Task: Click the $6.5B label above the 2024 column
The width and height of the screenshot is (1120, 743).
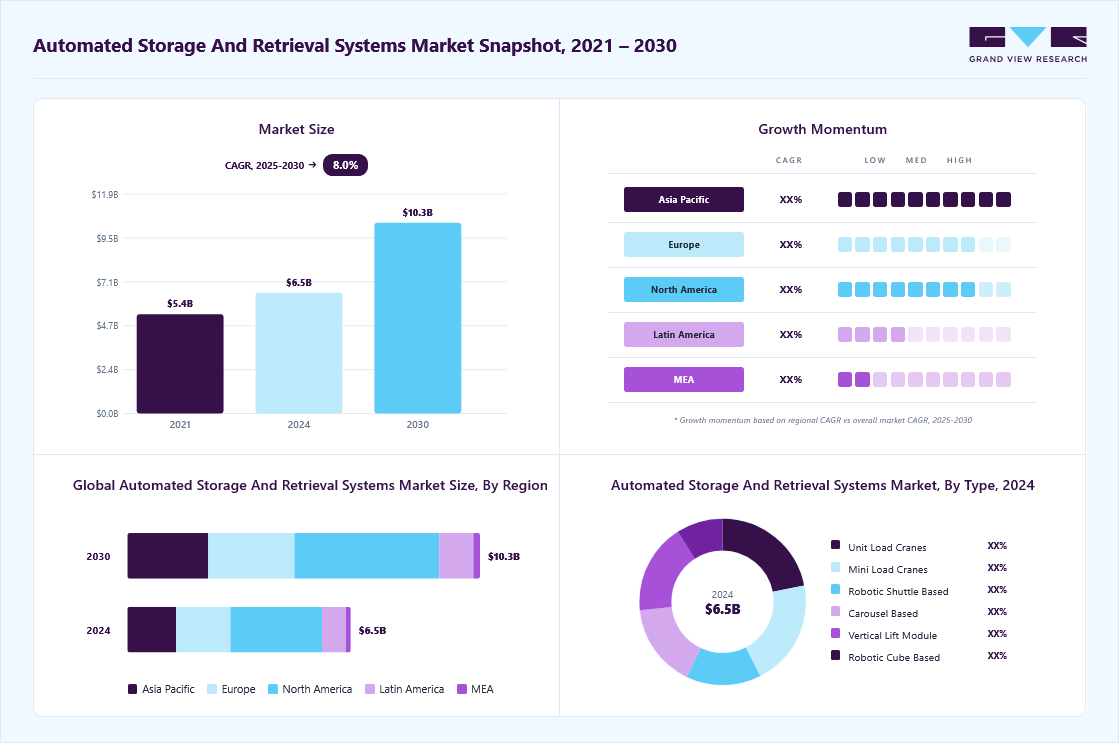Action: pos(299,282)
